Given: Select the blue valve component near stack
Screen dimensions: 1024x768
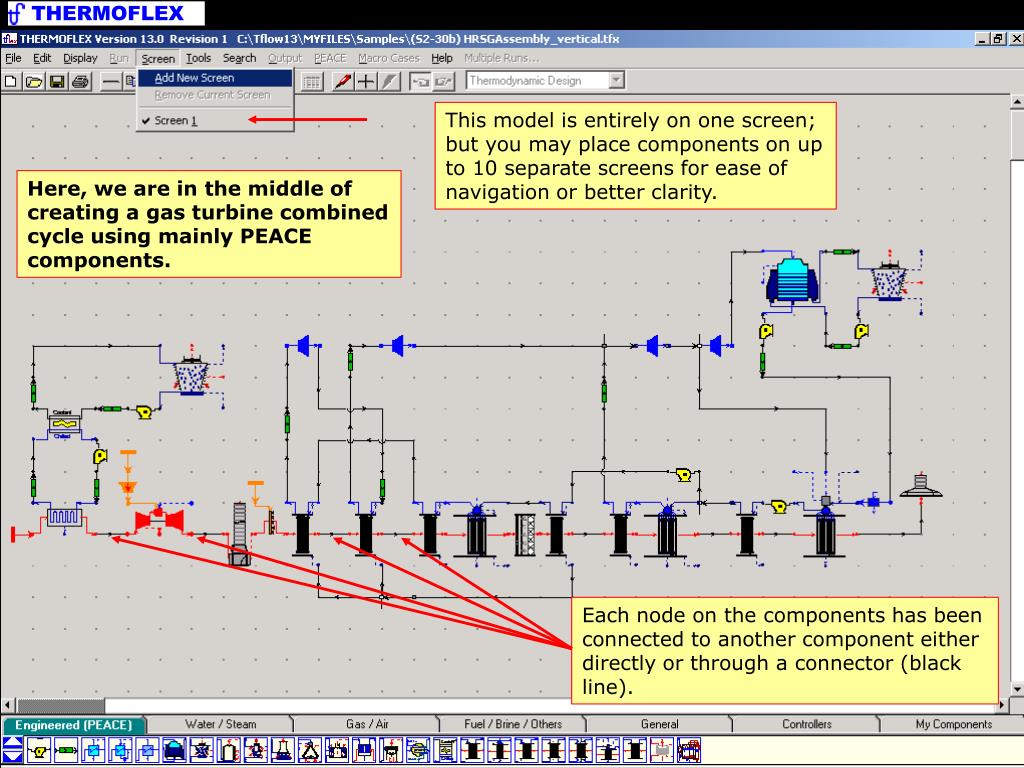Looking at the screenshot, I should (872, 502).
